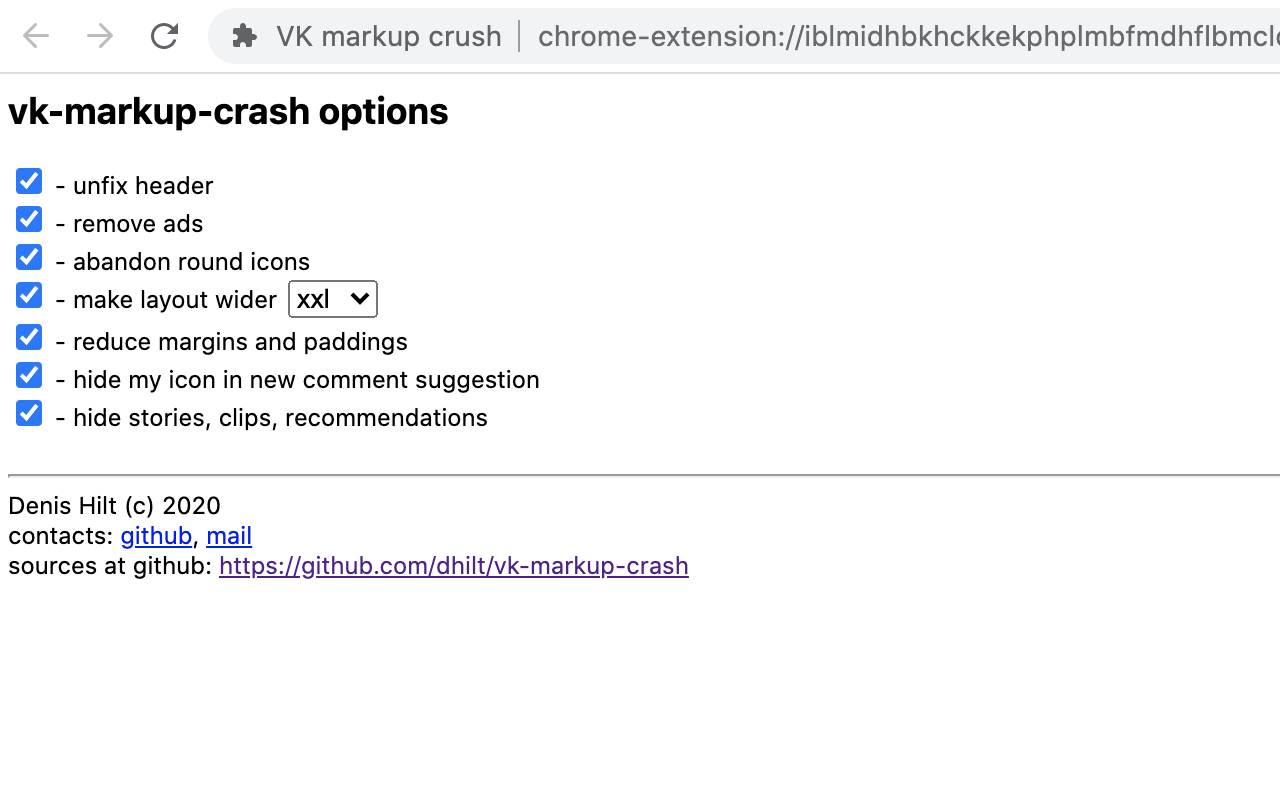The width and height of the screenshot is (1280, 800).
Task: Open the layout size dropdown showing xxl
Action: click(332, 298)
